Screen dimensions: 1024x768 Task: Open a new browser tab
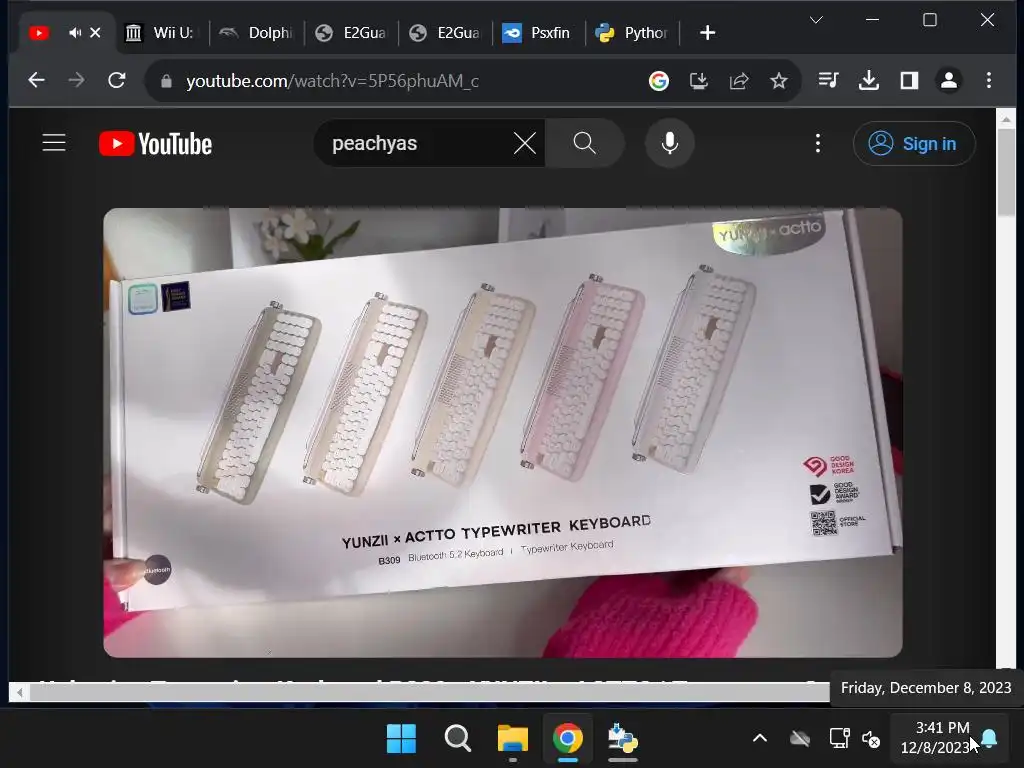click(707, 32)
